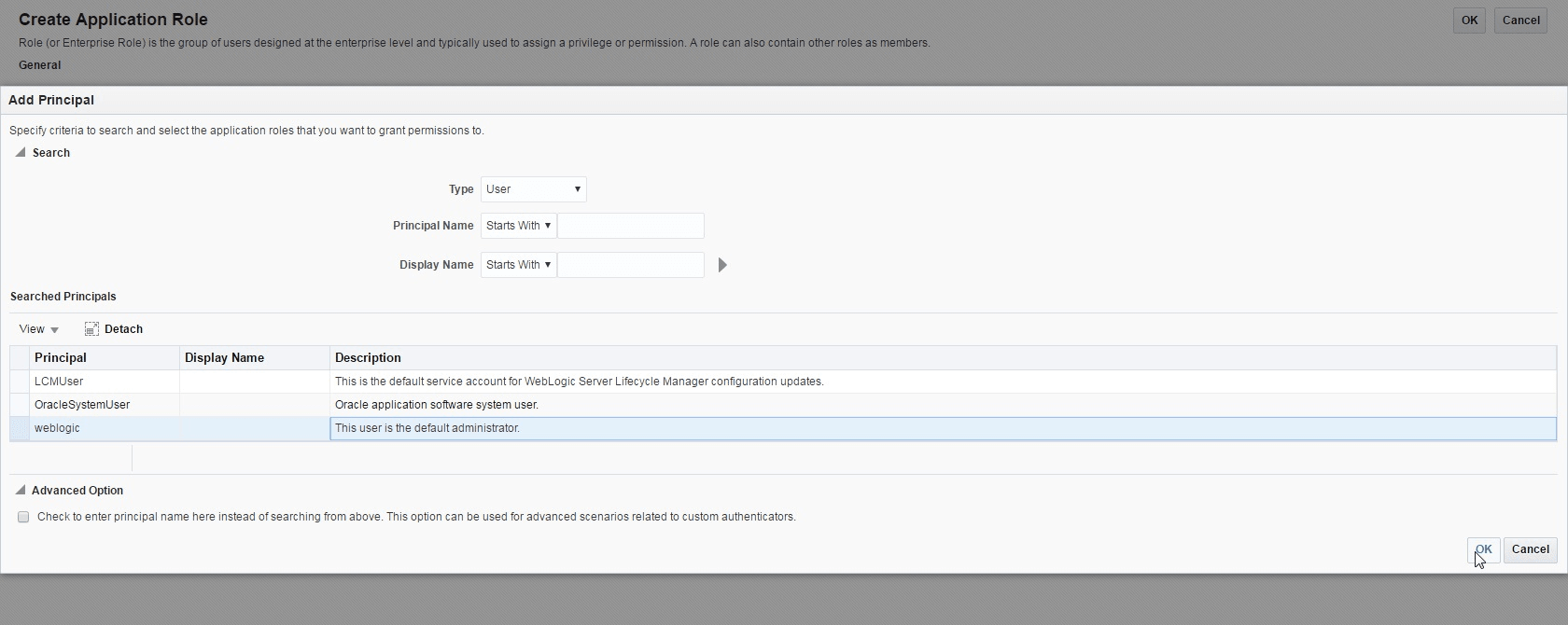Select the LCMUser principal row
The width and height of the screenshot is (1568, 625).
[59, 382]
